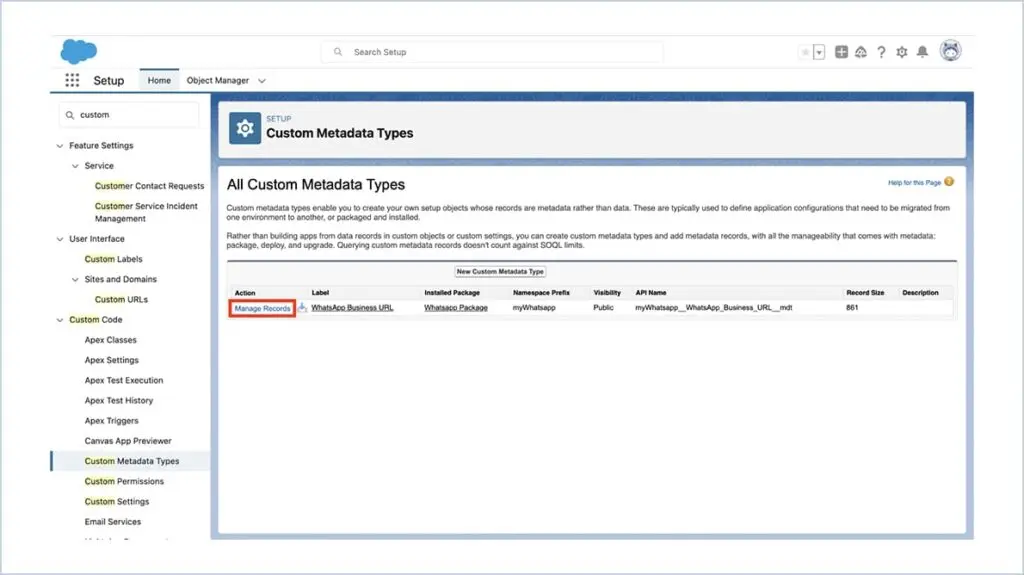Collapse the Feature Settings section
Screen dimensions: 1024x575
(x=60, y=146)
